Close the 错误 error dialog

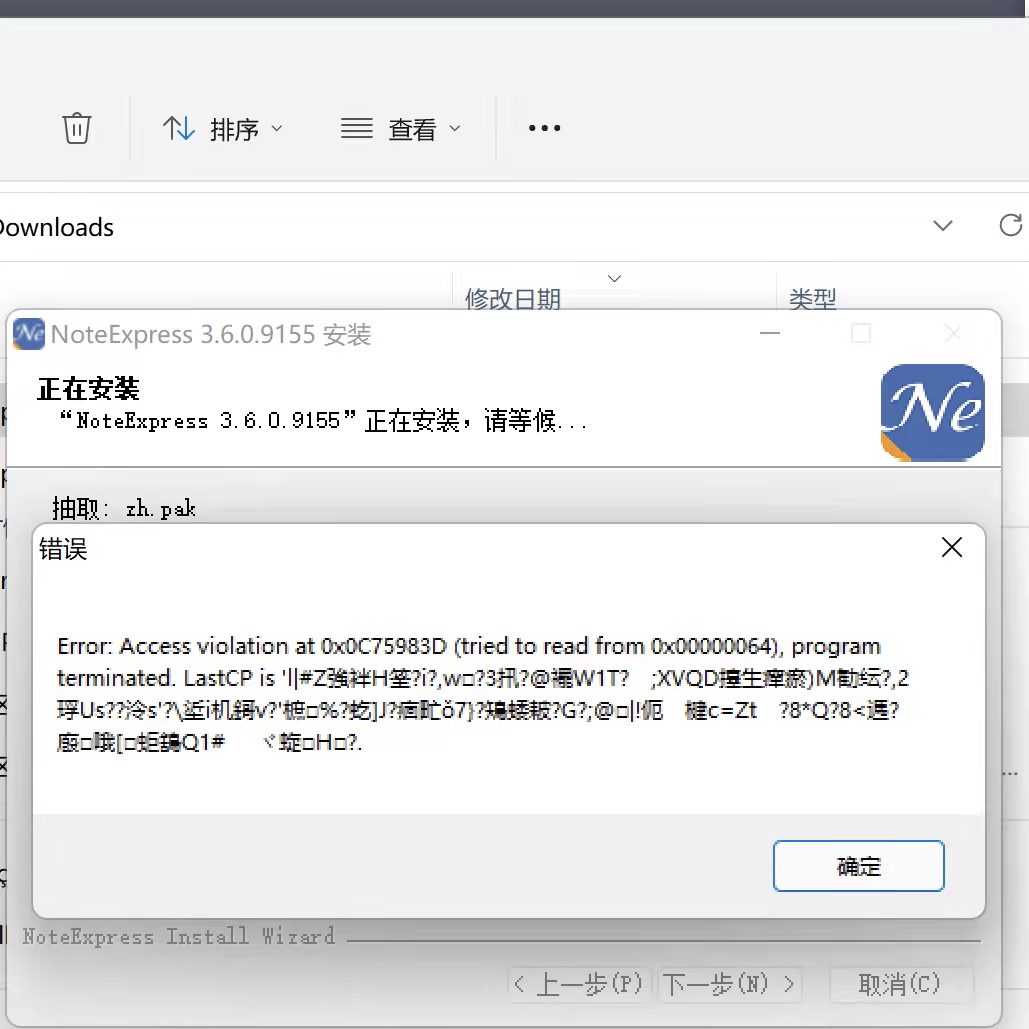click(951, 547)
